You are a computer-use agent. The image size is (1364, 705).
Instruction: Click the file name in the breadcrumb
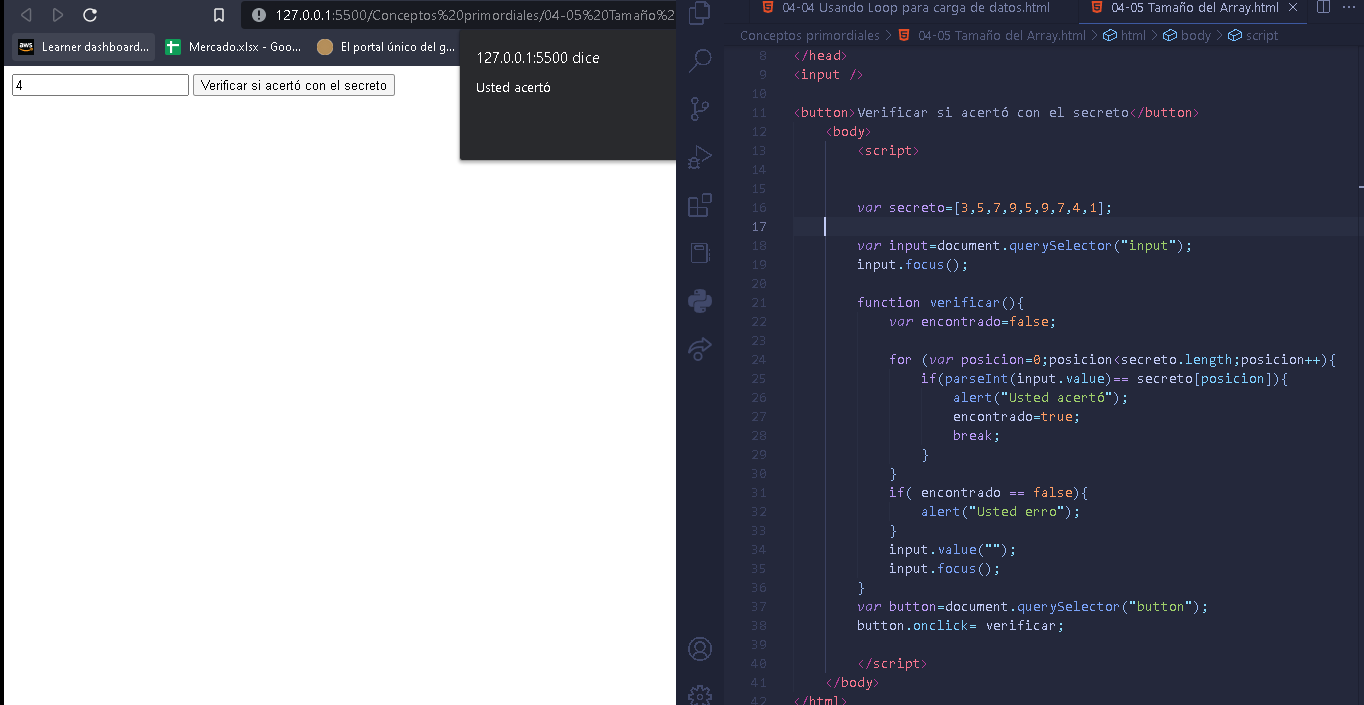[1001, 35]
